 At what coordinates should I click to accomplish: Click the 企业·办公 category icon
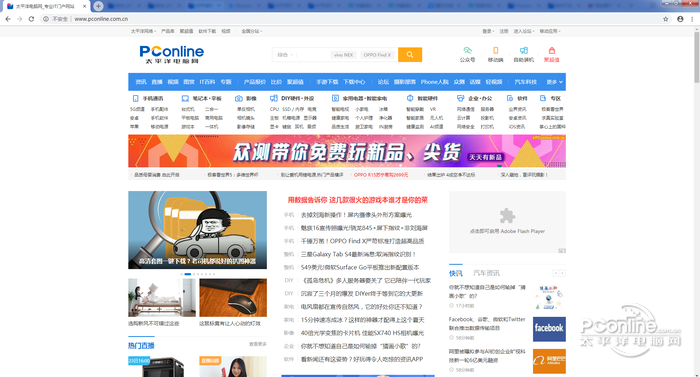(x=460, y=98)
